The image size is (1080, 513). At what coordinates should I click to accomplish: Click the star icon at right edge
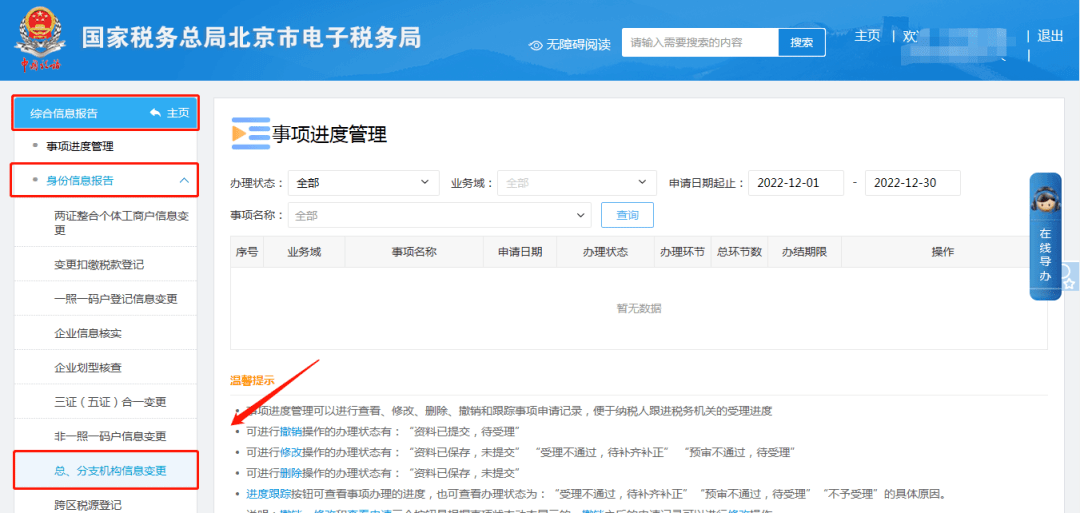(1069, 272)
